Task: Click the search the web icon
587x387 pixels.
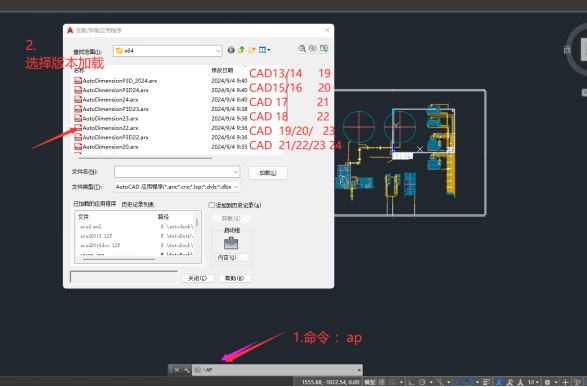Action: pos(302,49)
